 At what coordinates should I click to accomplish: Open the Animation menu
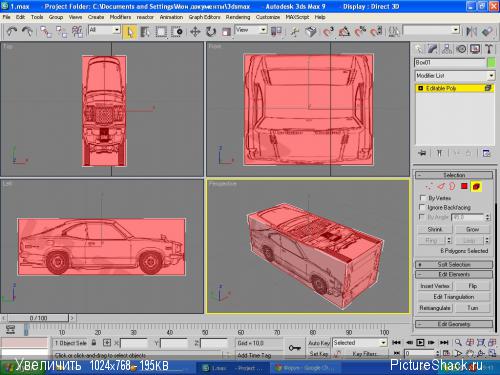(x=171, y=17)
